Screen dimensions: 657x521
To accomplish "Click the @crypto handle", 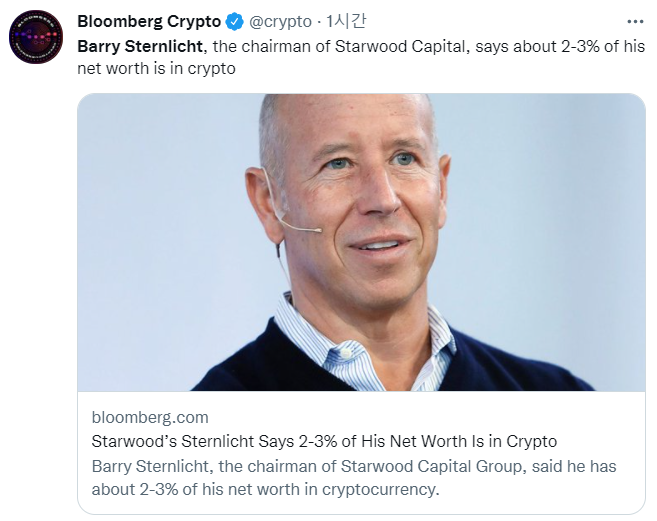I will (x=280, y=22).
